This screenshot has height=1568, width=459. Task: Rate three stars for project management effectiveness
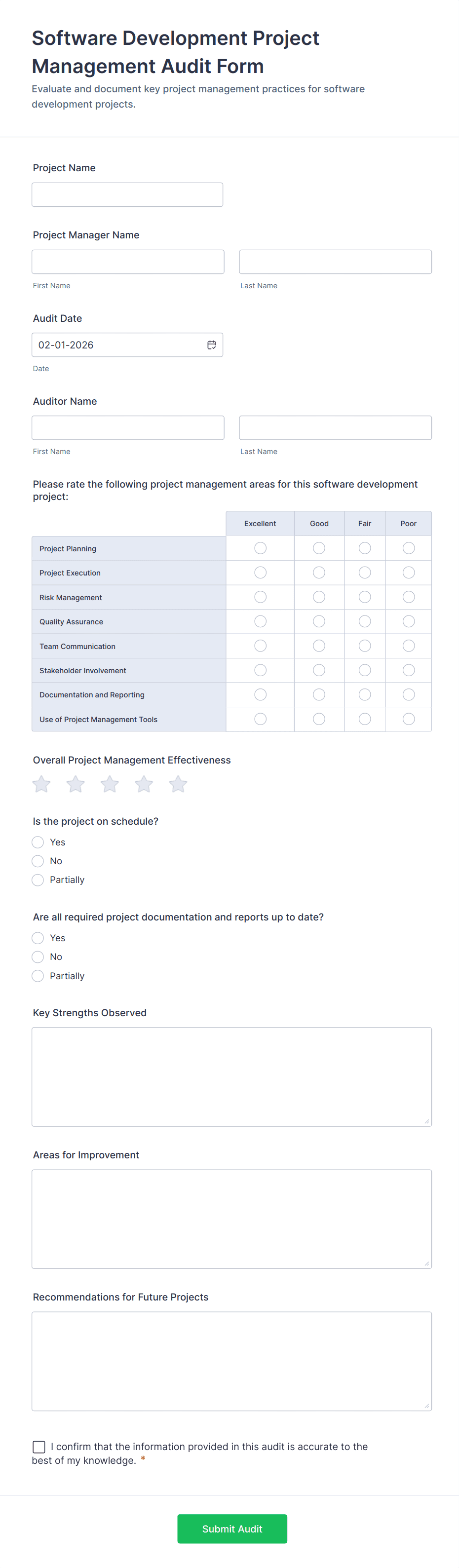[x=109, y=785]
